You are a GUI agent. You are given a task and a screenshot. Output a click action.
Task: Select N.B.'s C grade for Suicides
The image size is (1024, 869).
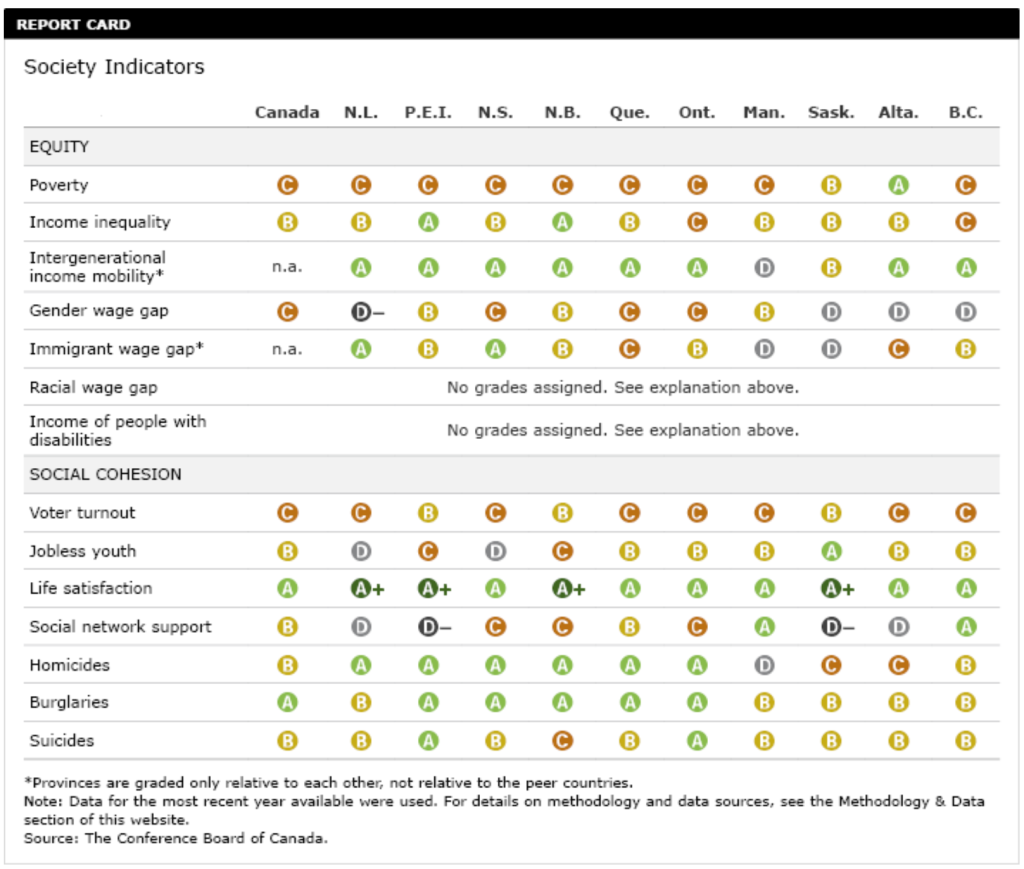pyautogui.click(x=562, y=741)
